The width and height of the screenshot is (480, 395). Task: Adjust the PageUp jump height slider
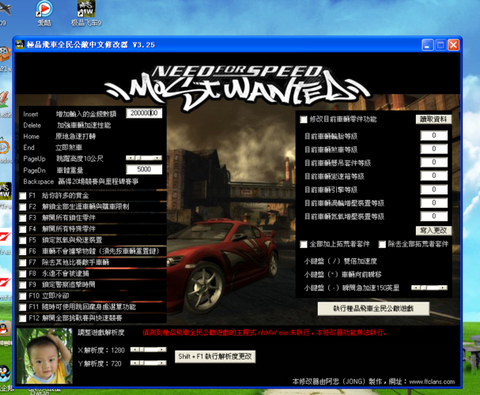144,158
